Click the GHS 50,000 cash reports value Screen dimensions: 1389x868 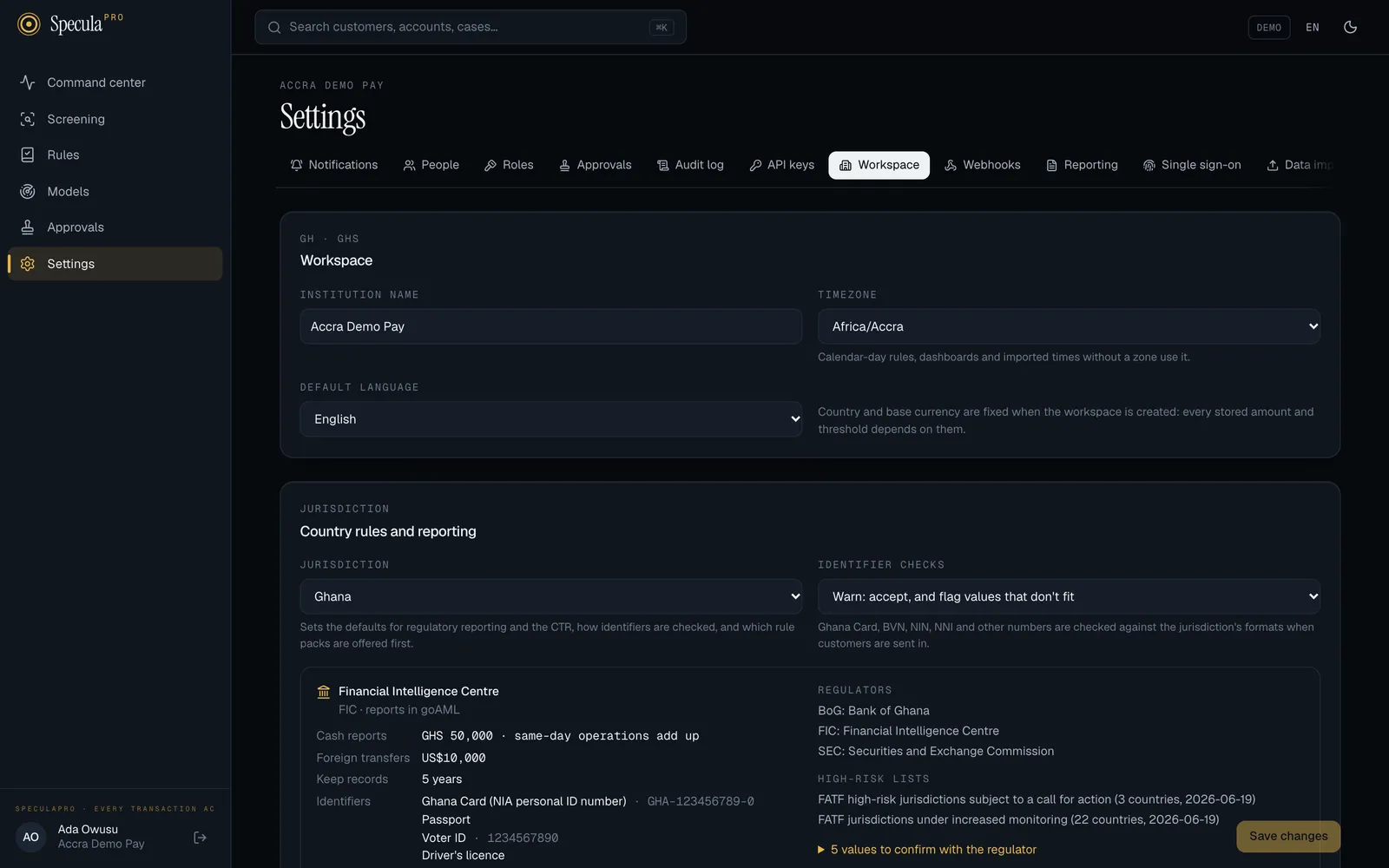pos(458,736)
